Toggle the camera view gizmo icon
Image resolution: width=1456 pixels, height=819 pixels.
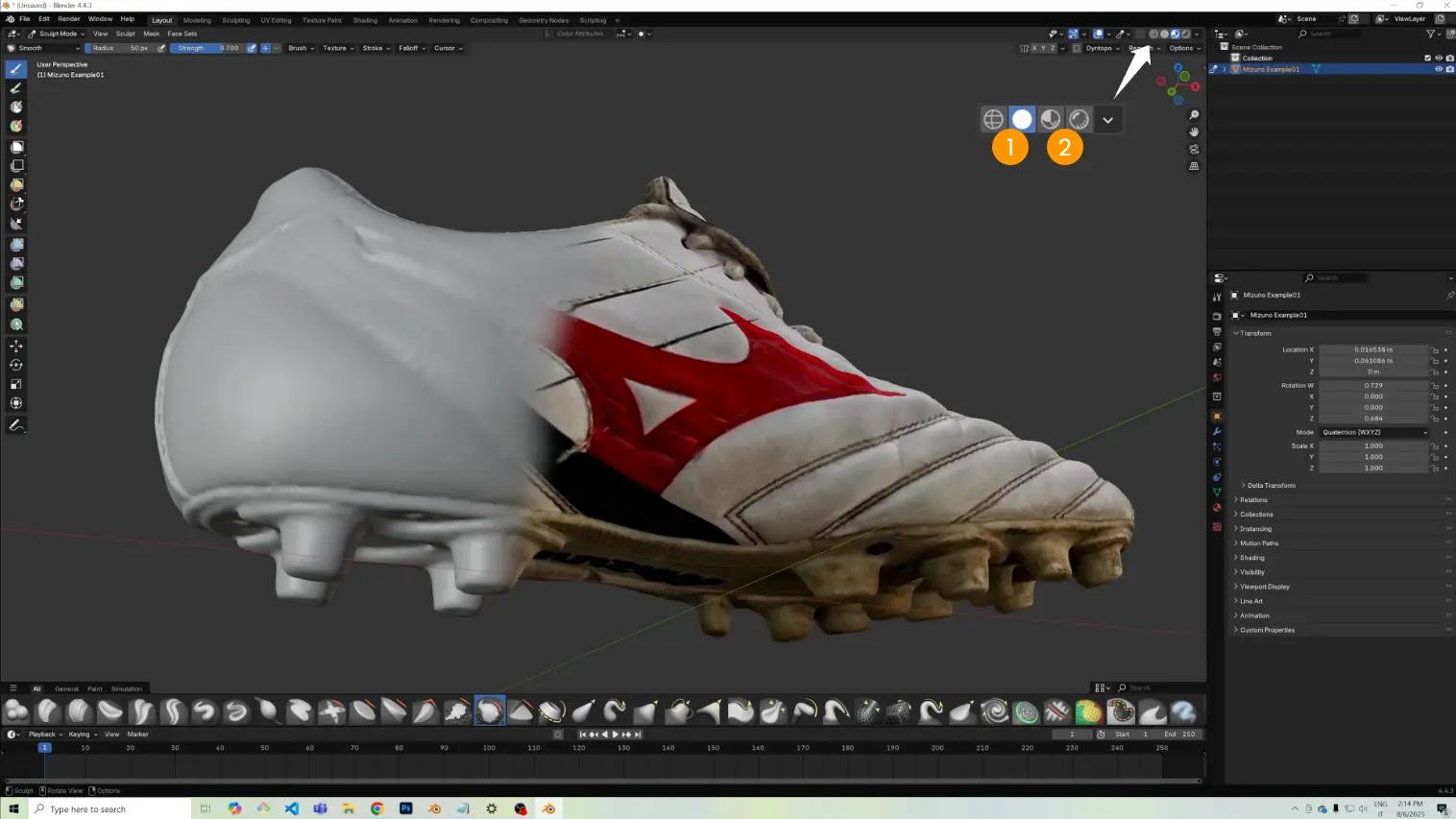pyautogui.click(x=1194, y=150)
